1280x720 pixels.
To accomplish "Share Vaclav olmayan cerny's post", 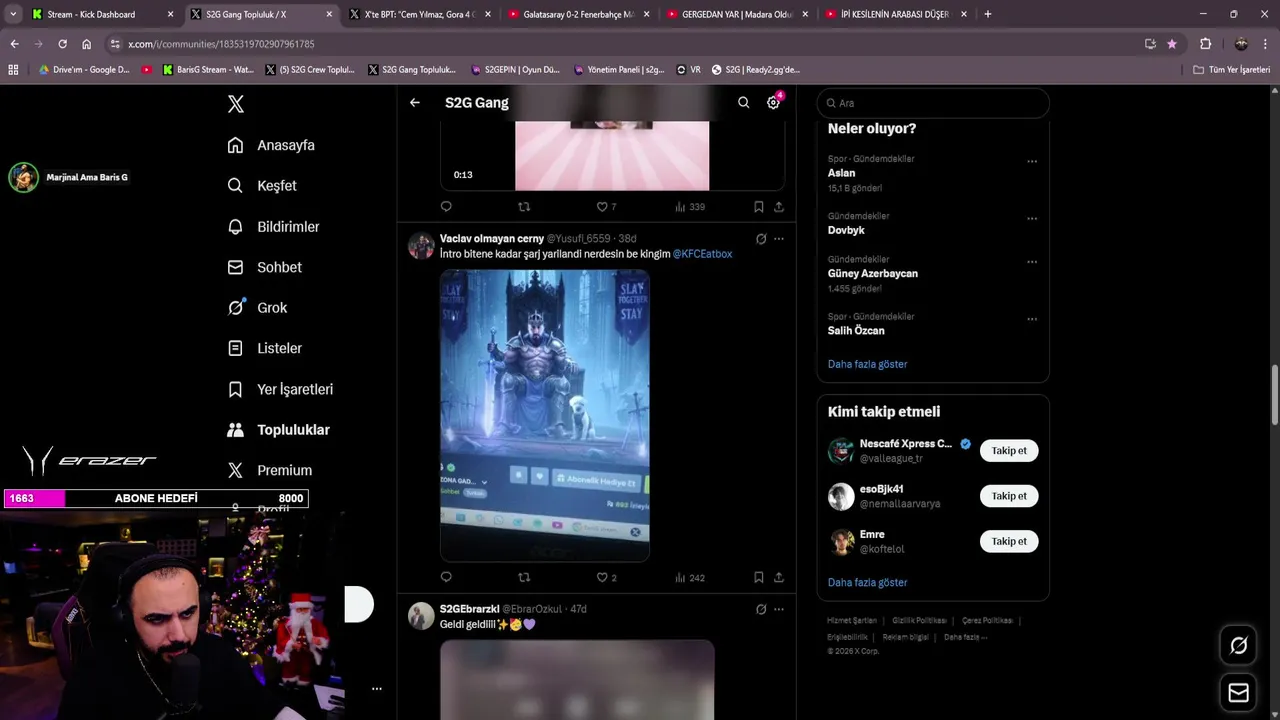I will [x=778, y=577].
